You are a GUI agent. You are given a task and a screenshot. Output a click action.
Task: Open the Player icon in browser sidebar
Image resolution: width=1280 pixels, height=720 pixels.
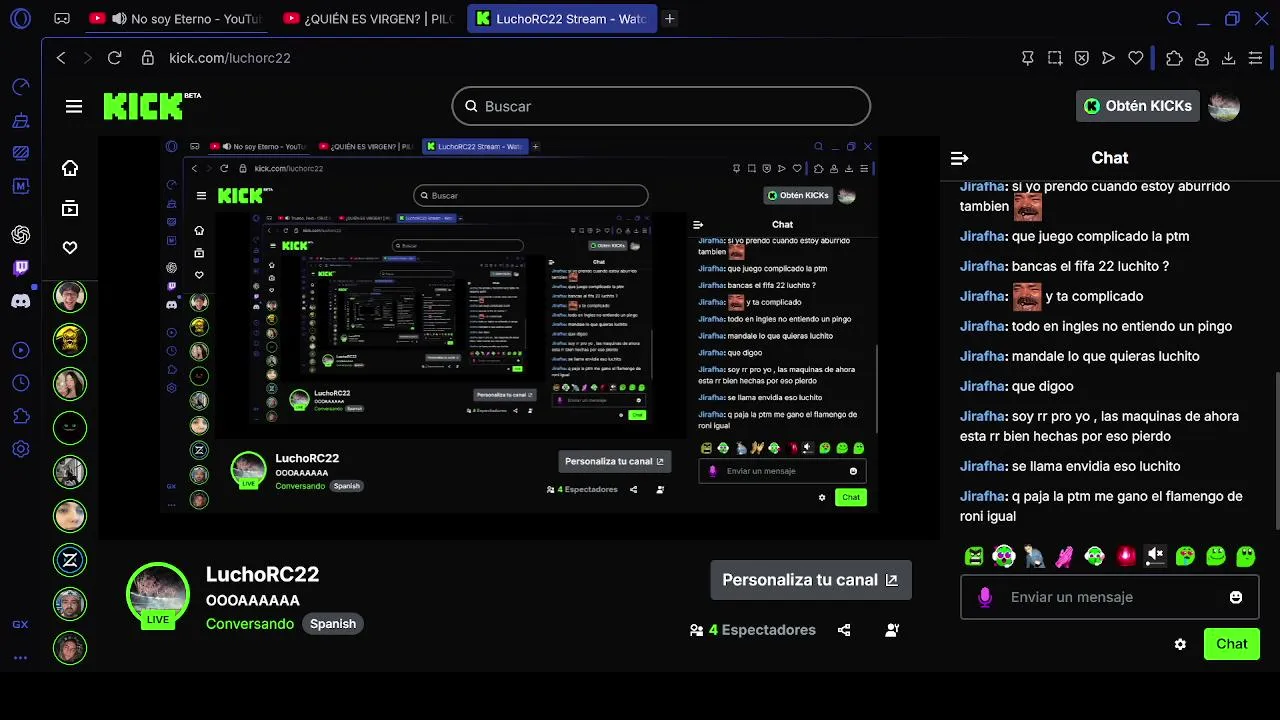coord(20,350)
